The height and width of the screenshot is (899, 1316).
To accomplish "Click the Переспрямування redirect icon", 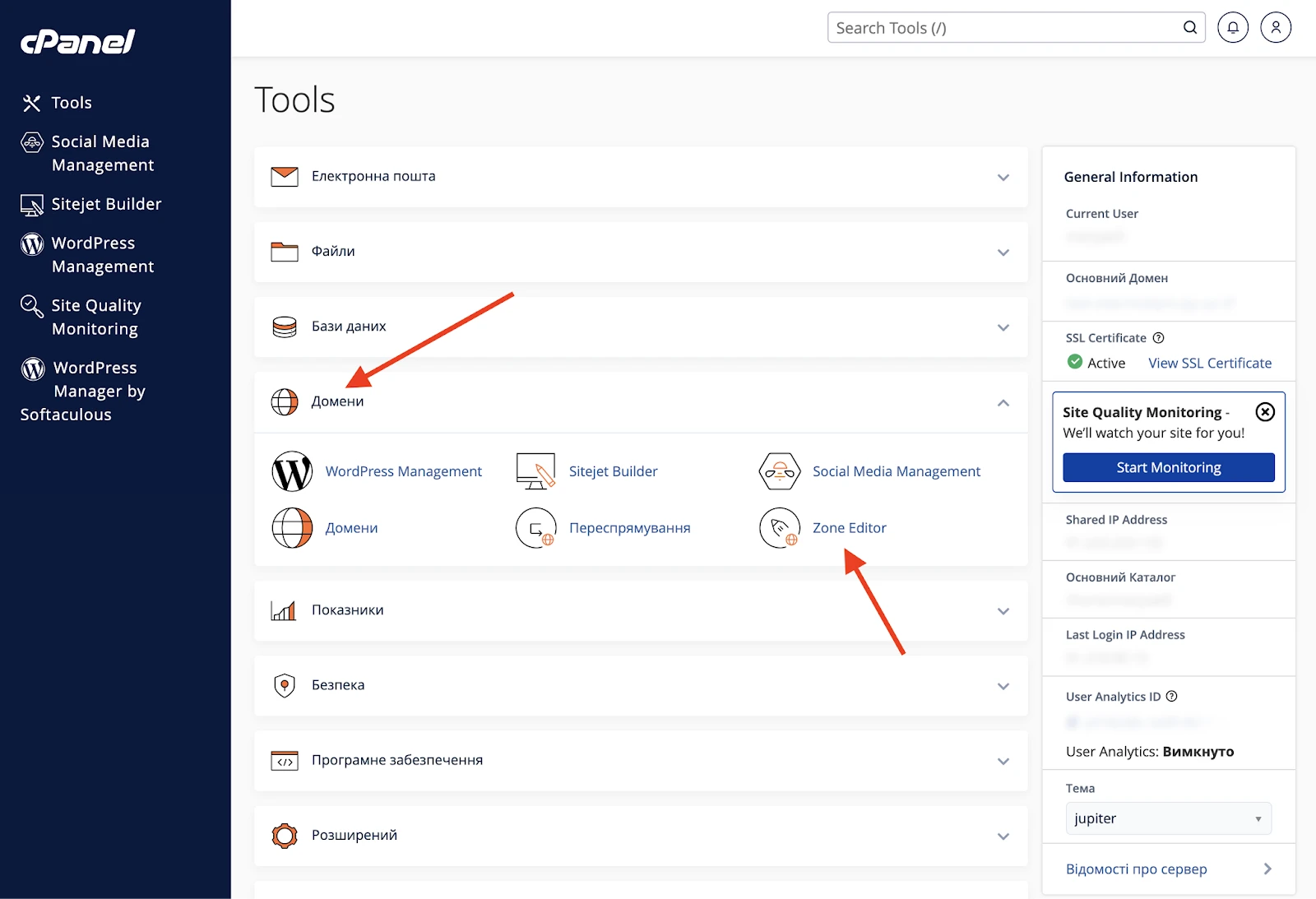I will tap(536, 528).
